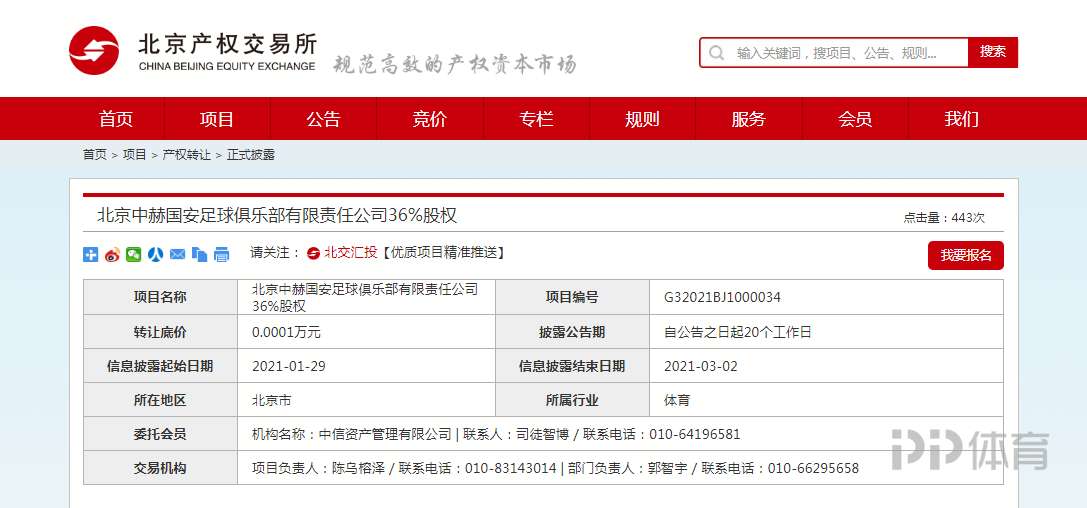Share to Sina Weibo icon
This screenshot has width=1087, height=508.
click(x=112, y=254)
